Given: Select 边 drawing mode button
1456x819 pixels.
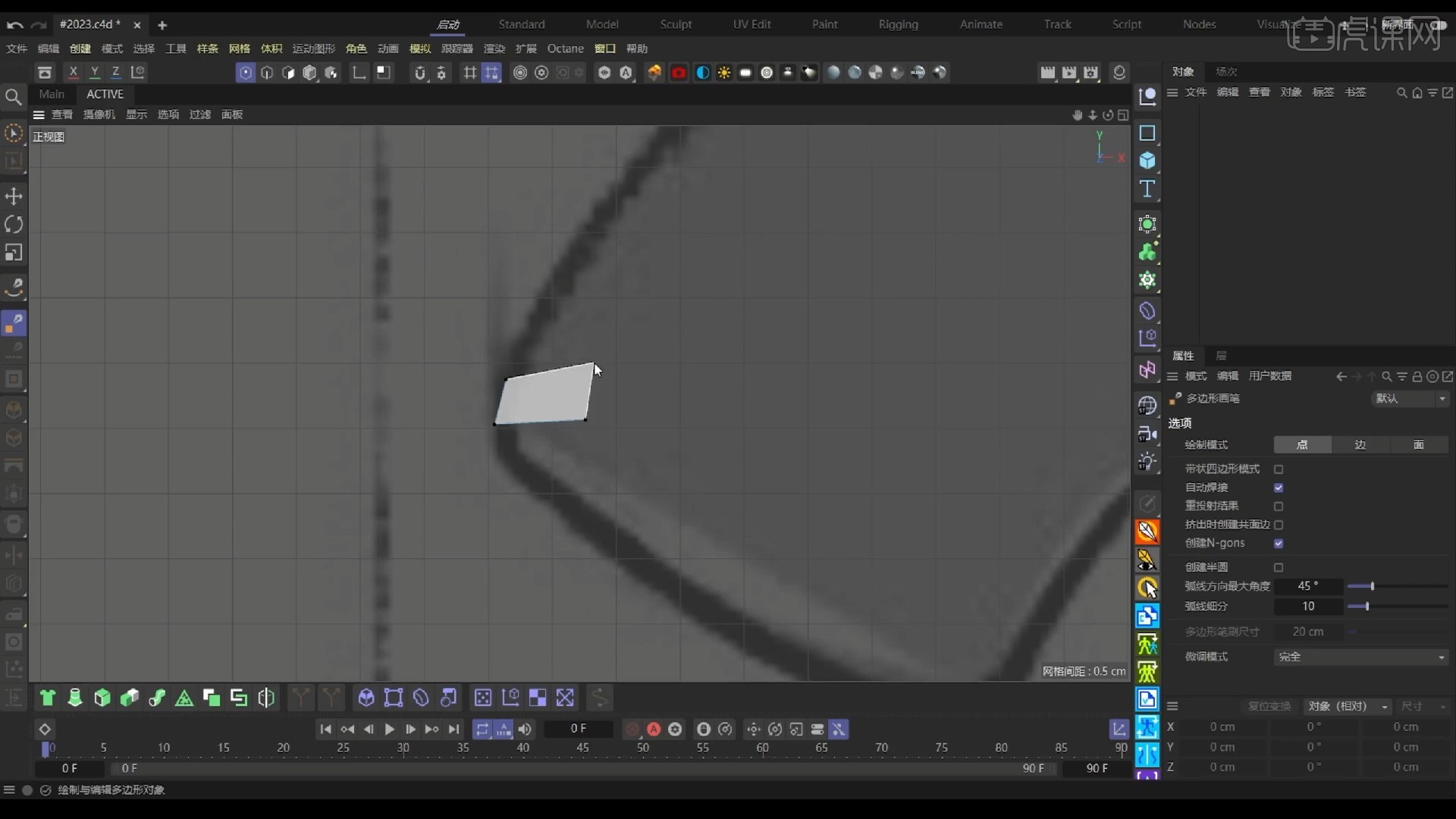Looking at the screenshot, I should 1360,445.
